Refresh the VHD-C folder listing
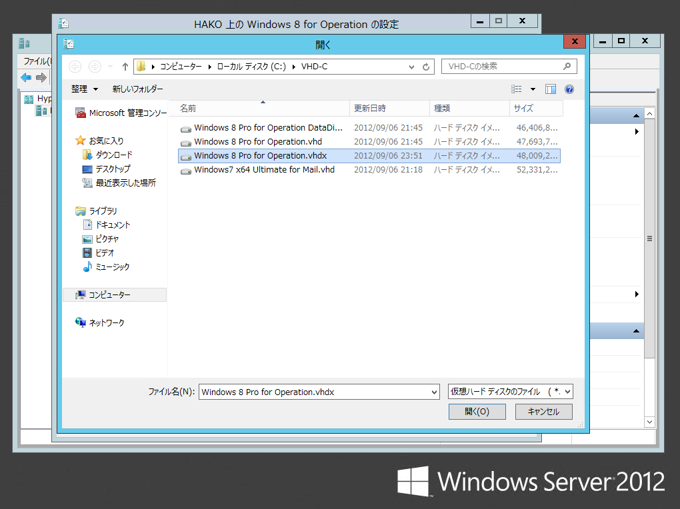Screen dimensions: 680x509 [426, 67]
